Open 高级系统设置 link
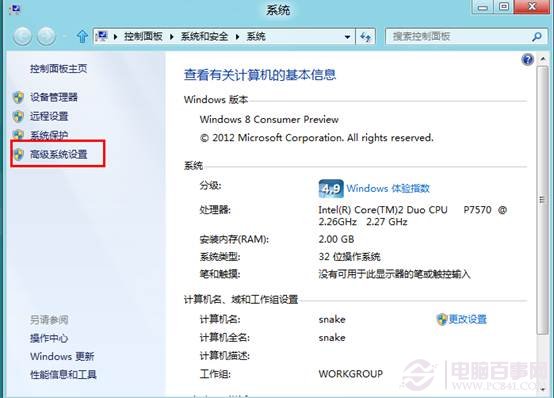This screenshot has height=398, width=554. pos(59,154)
